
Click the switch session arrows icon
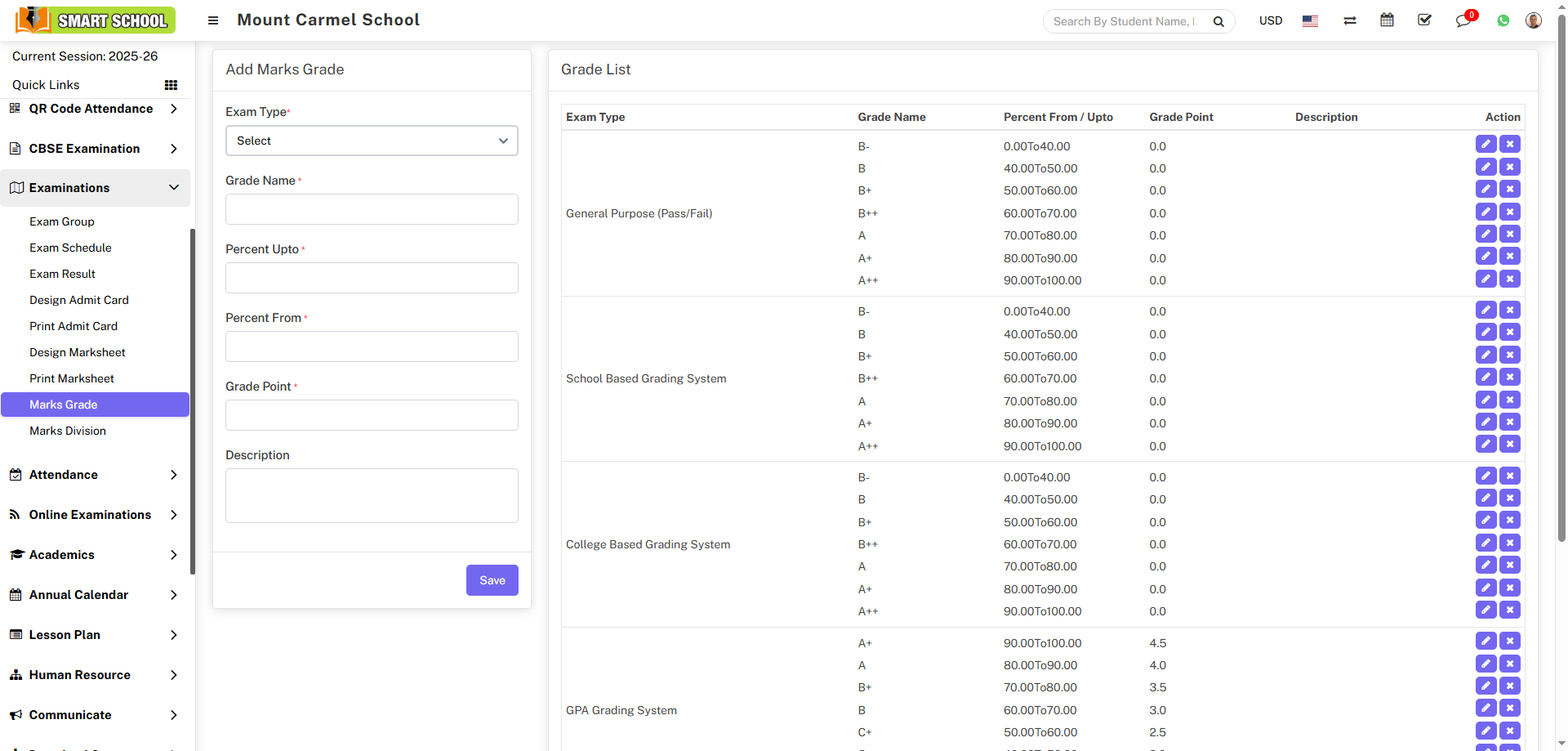point(1349,21)
